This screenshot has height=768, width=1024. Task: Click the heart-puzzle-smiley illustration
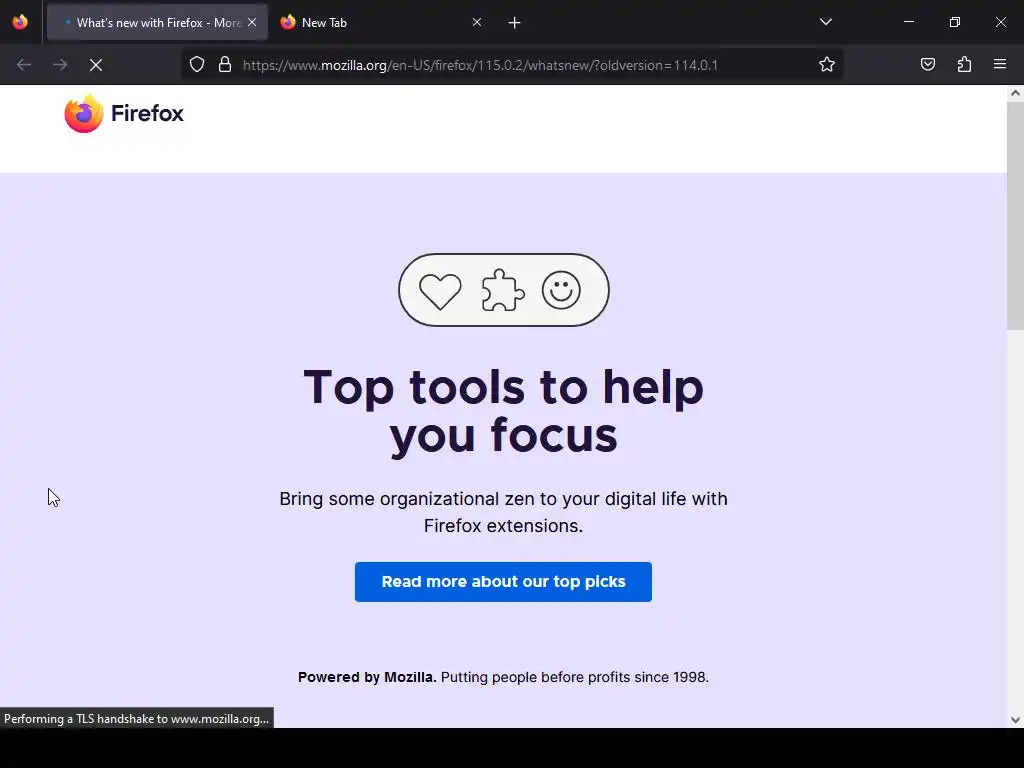pyautogui.click(x=504, y=290)
